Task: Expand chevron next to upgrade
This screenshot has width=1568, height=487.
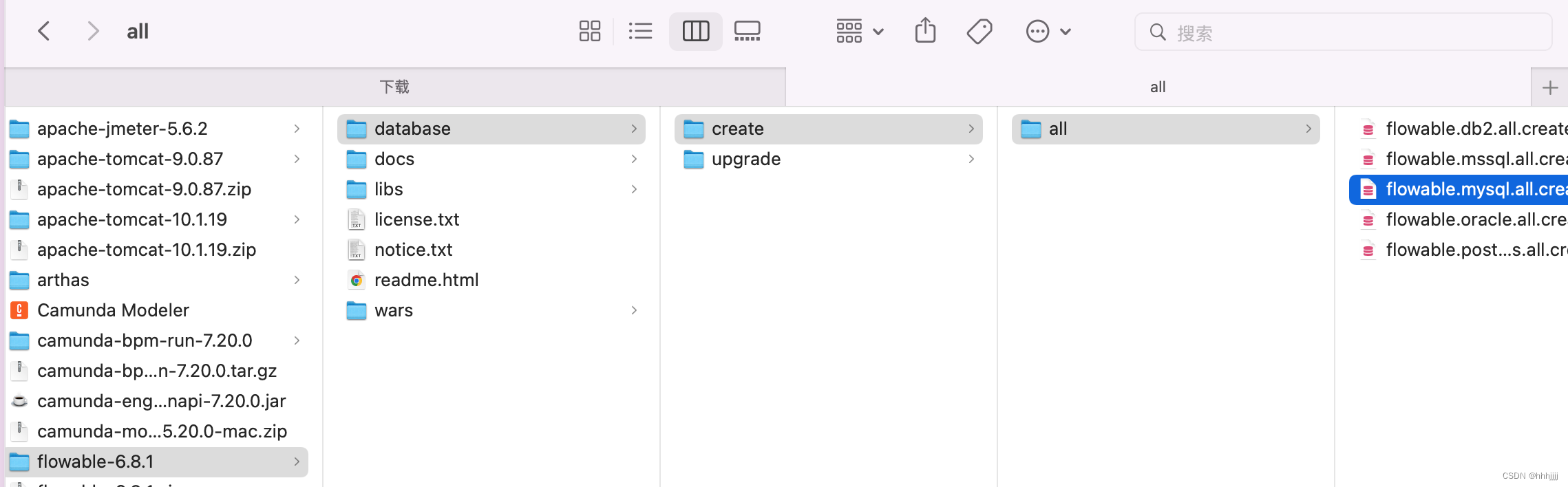Action: tap(971, 159)
